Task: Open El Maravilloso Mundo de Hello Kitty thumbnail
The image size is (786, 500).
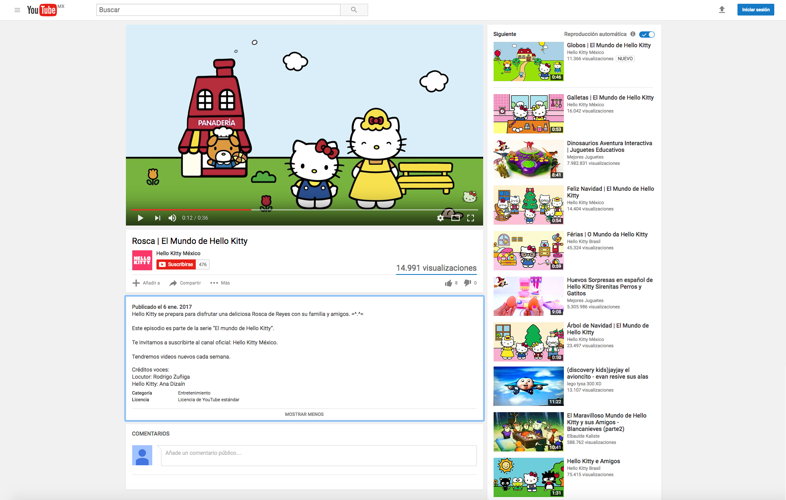Action: (x=528, y=432)
